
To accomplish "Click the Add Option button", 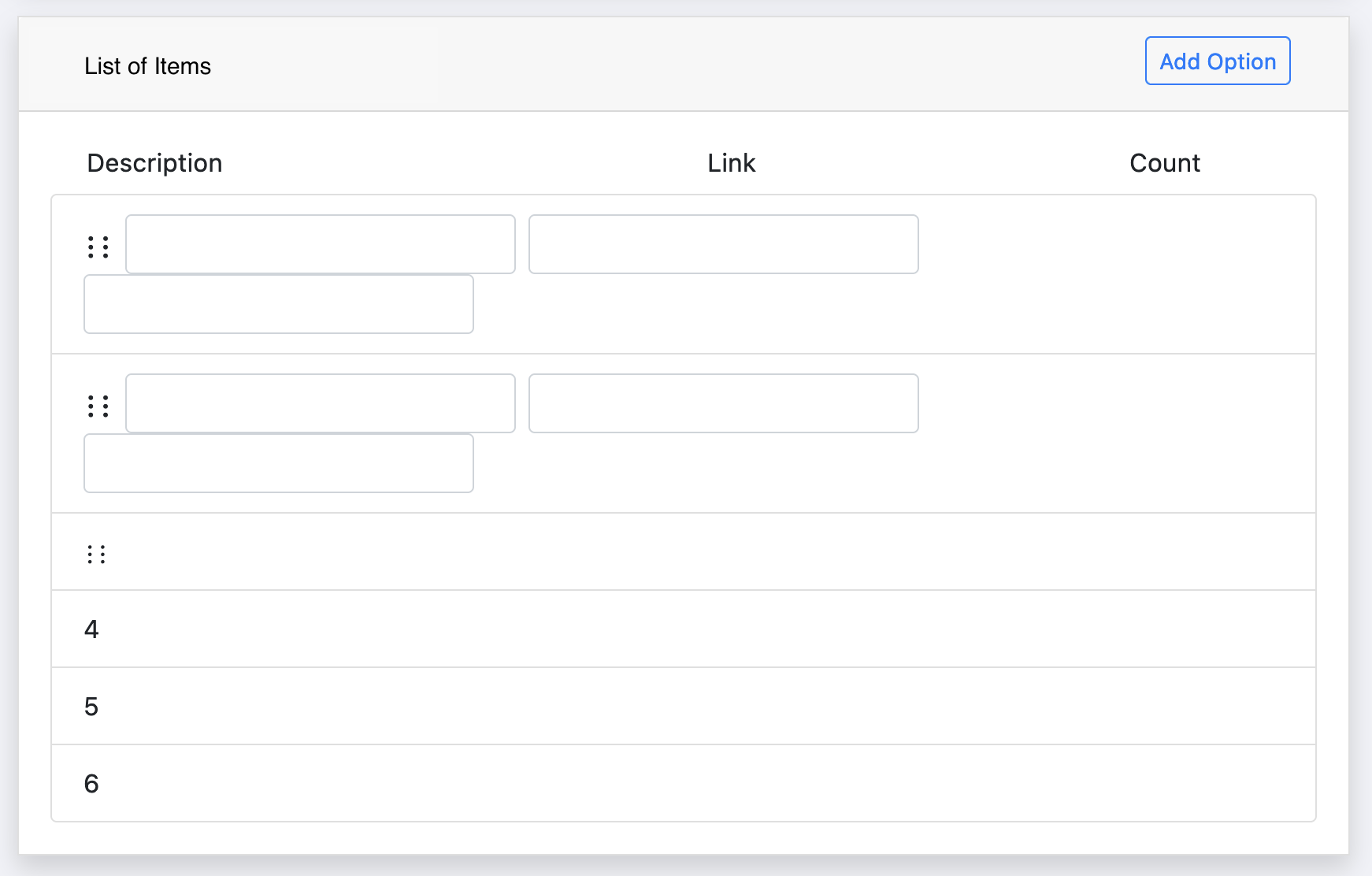I will [x=1218, y=61].
